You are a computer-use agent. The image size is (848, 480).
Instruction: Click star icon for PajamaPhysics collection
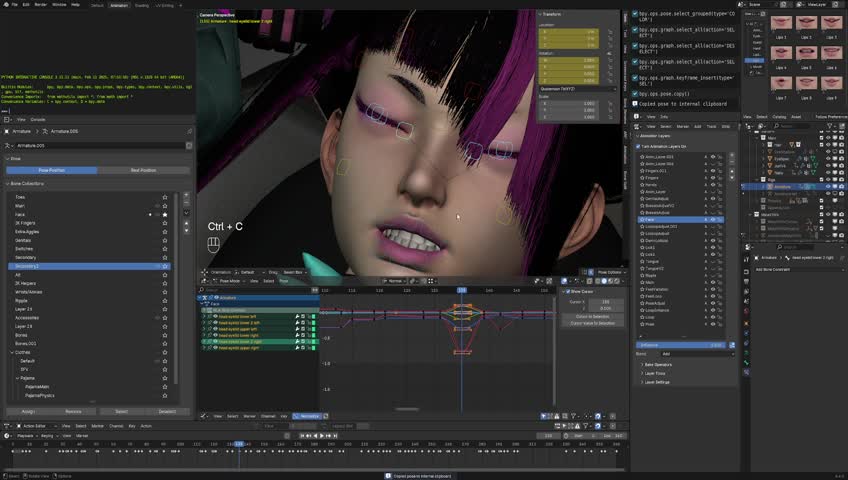coord(165,396)
